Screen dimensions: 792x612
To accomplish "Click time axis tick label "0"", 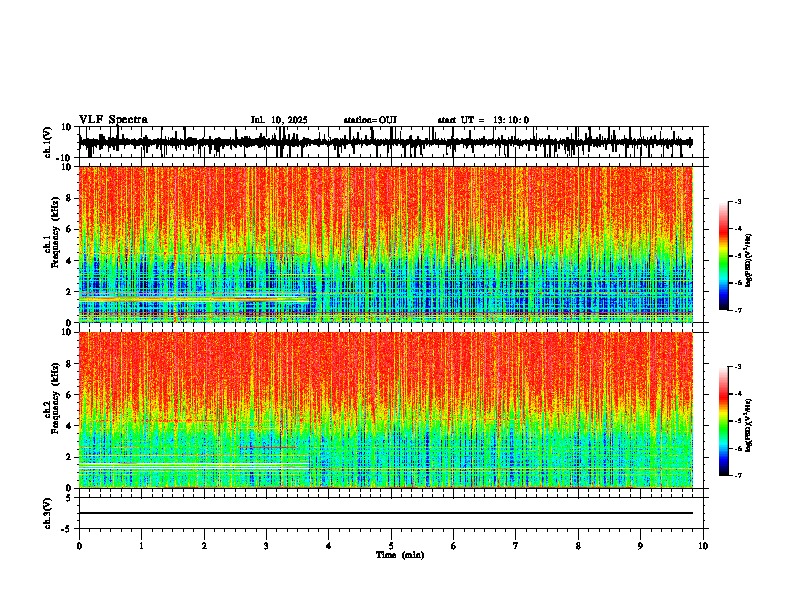I will (79, 546).
